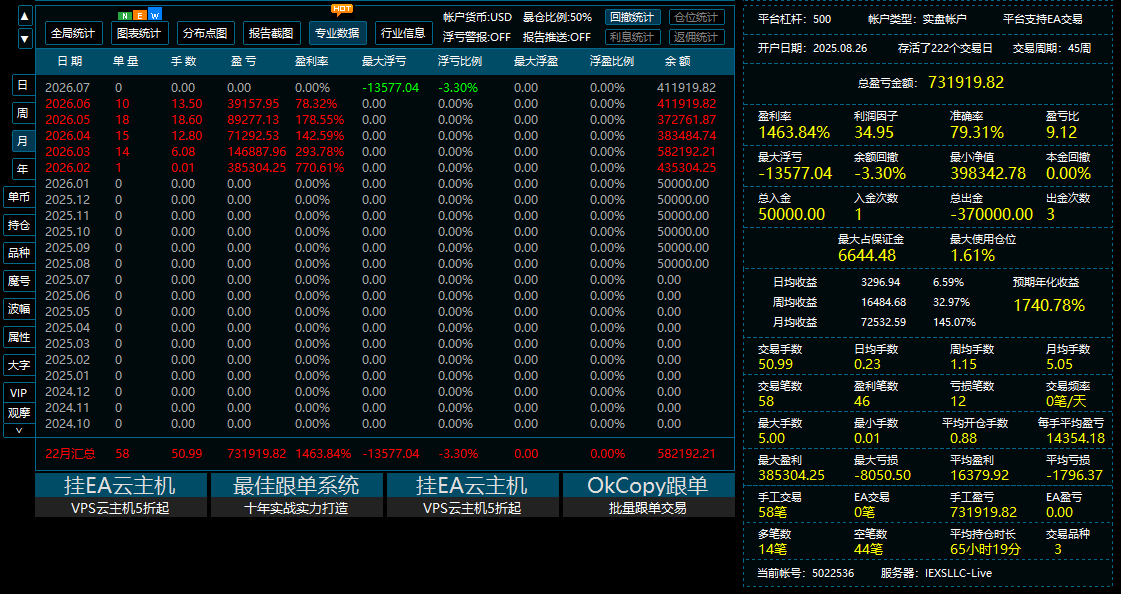Viewport: 1121px width, 594px height.
Task: Click the -13577.04 value in the 2026.07 row
Action: [390, 88]
